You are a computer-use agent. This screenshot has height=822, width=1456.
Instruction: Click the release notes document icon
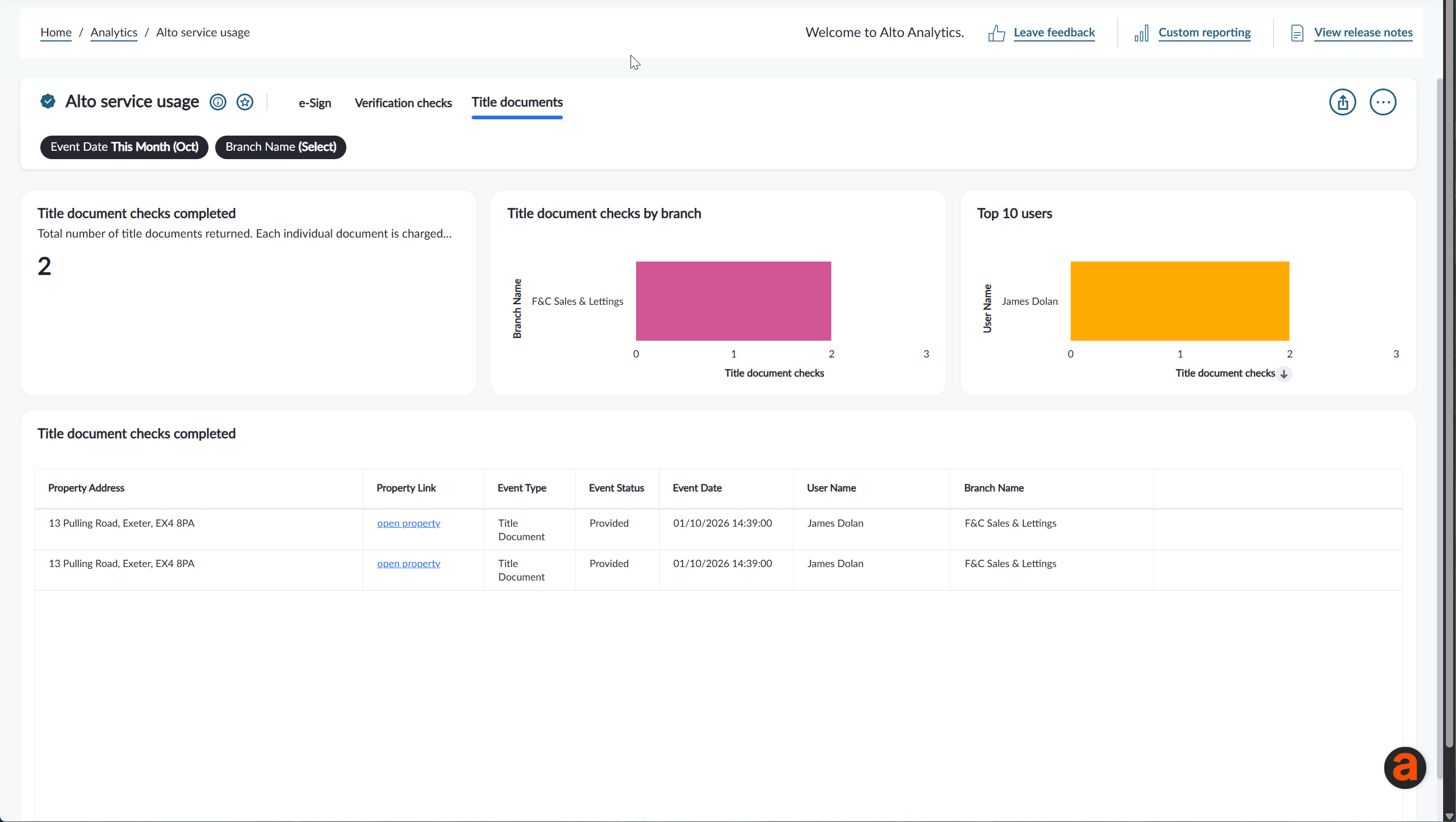point(1297,33)
